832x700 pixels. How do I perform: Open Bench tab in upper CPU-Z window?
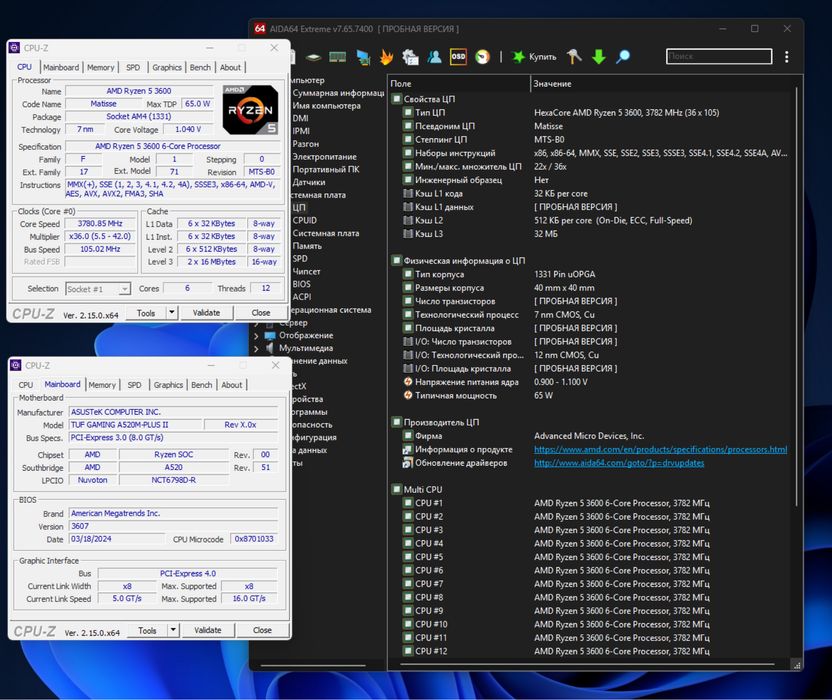tap(200, 67)
